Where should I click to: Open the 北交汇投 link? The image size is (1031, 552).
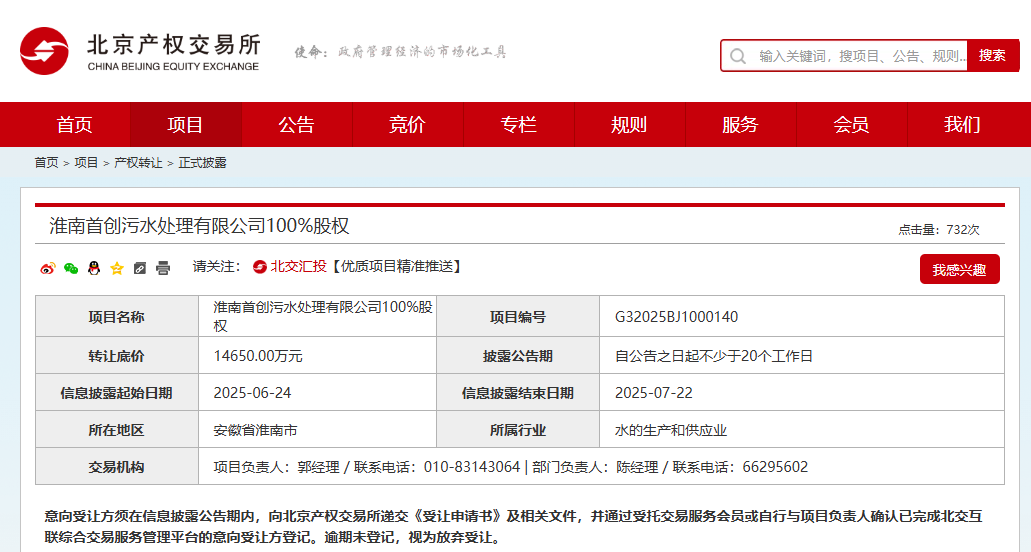299,266
